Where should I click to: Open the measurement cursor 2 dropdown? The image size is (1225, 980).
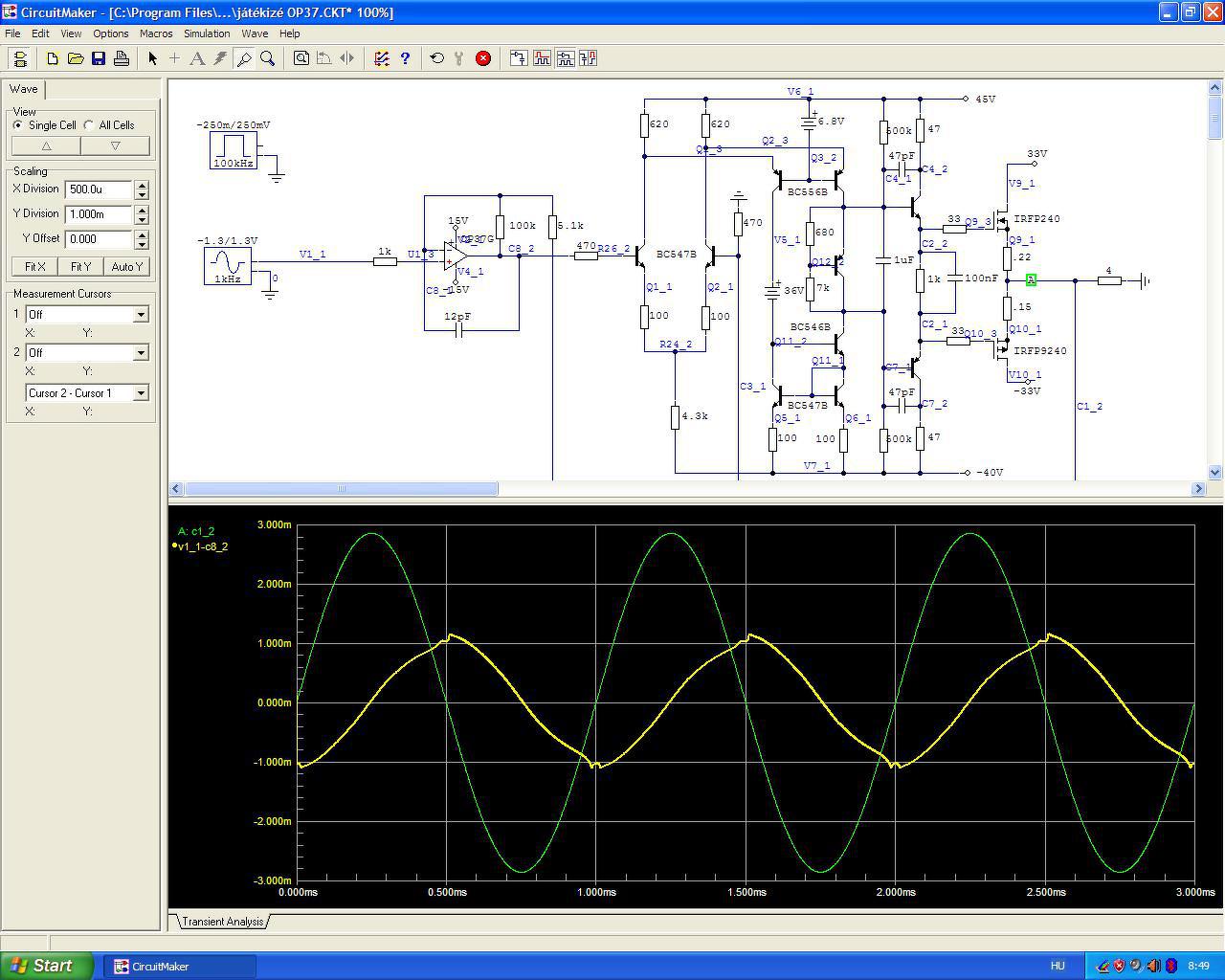click(x=141, y=353)
